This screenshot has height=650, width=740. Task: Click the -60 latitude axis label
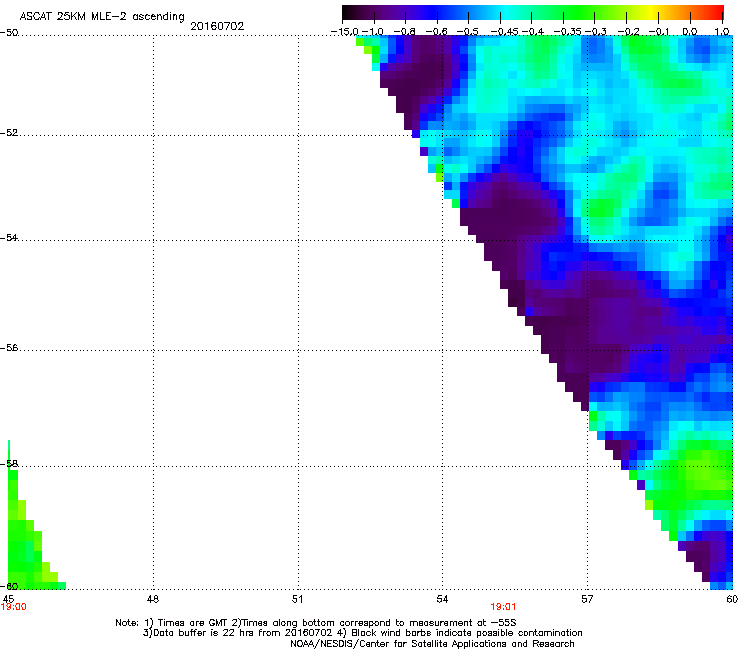click(9, 586)
